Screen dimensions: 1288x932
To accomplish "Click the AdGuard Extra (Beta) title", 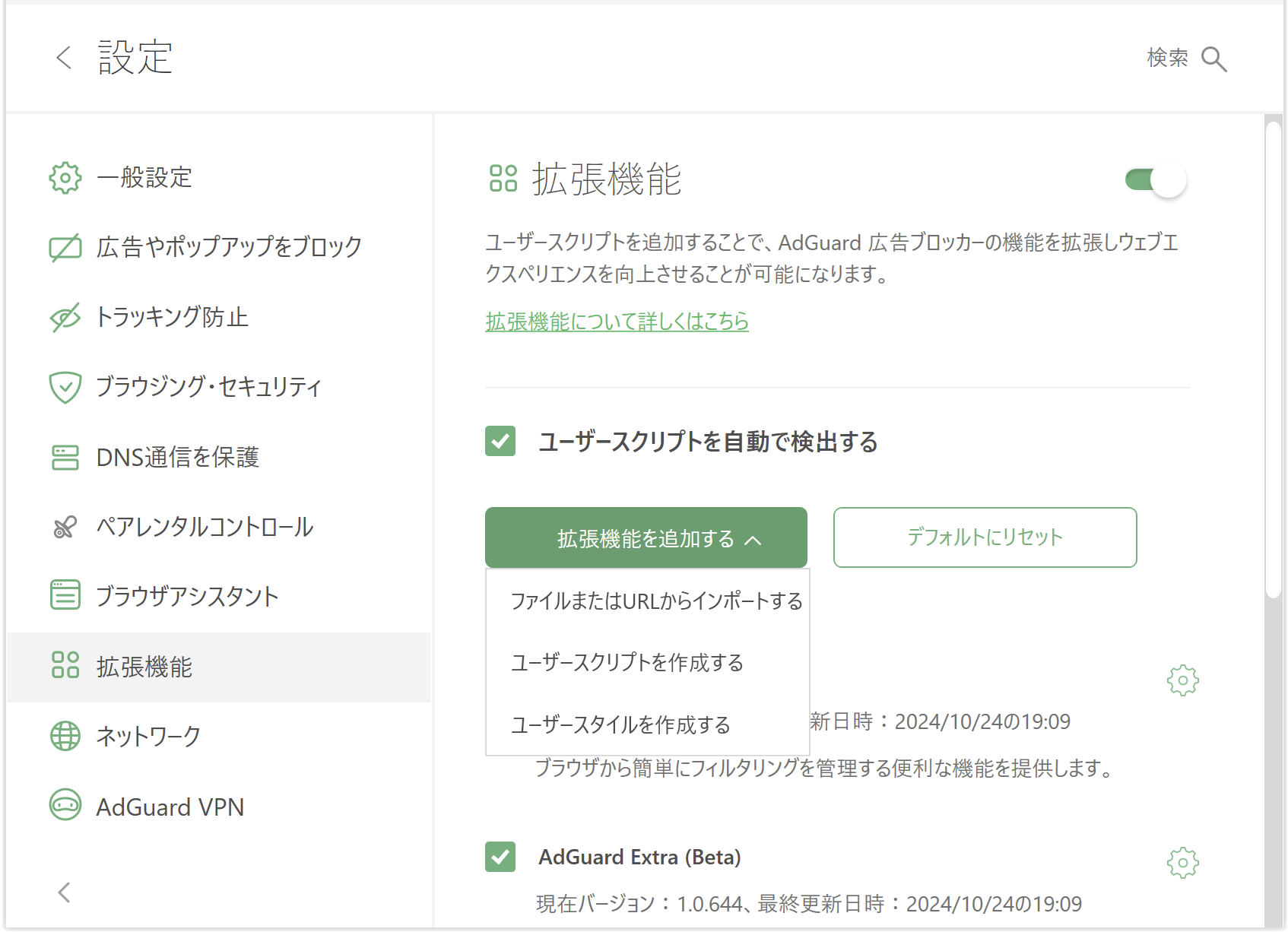I will [x=639, y=857].
